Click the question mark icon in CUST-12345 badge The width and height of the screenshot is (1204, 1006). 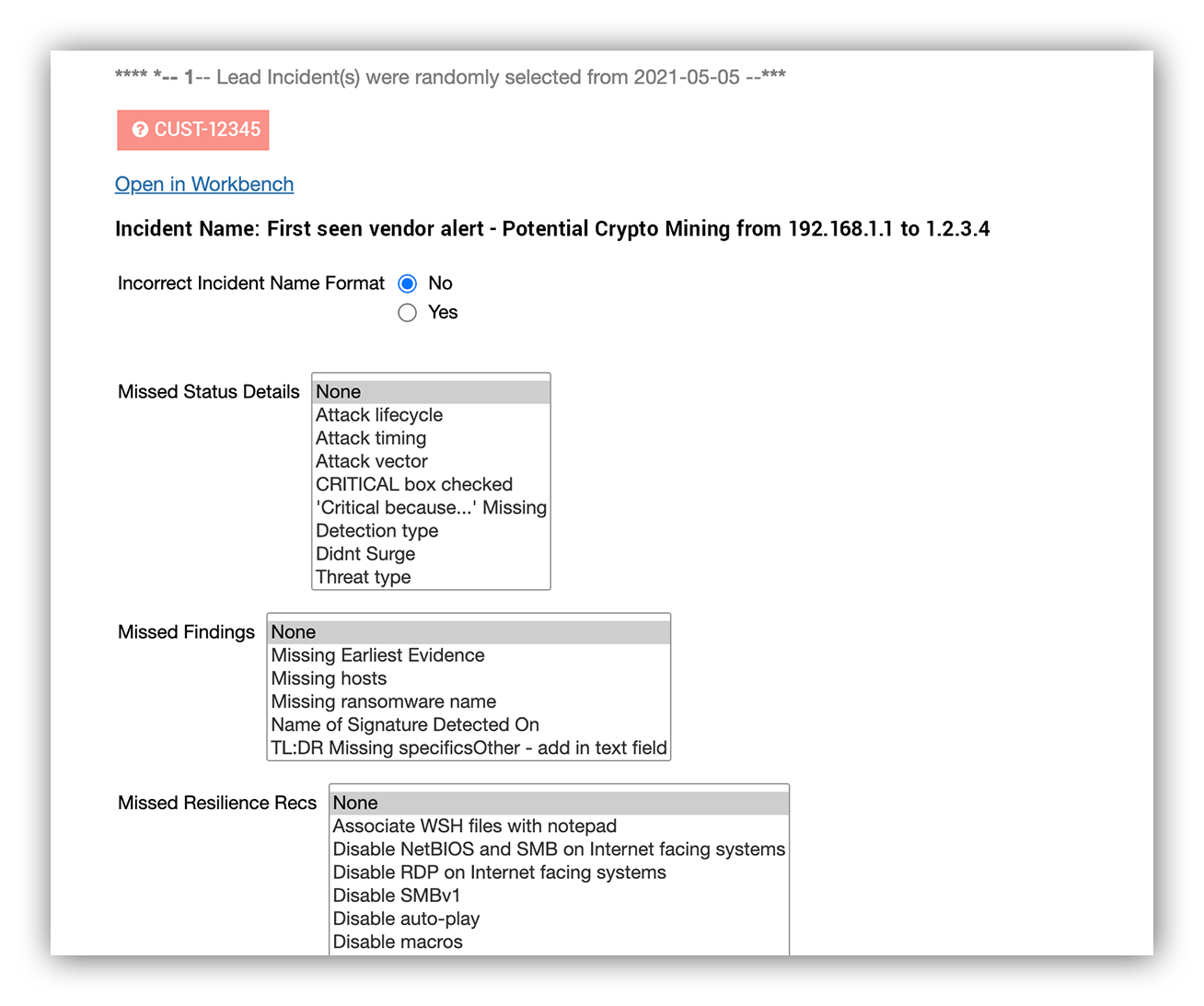[140, 130]
